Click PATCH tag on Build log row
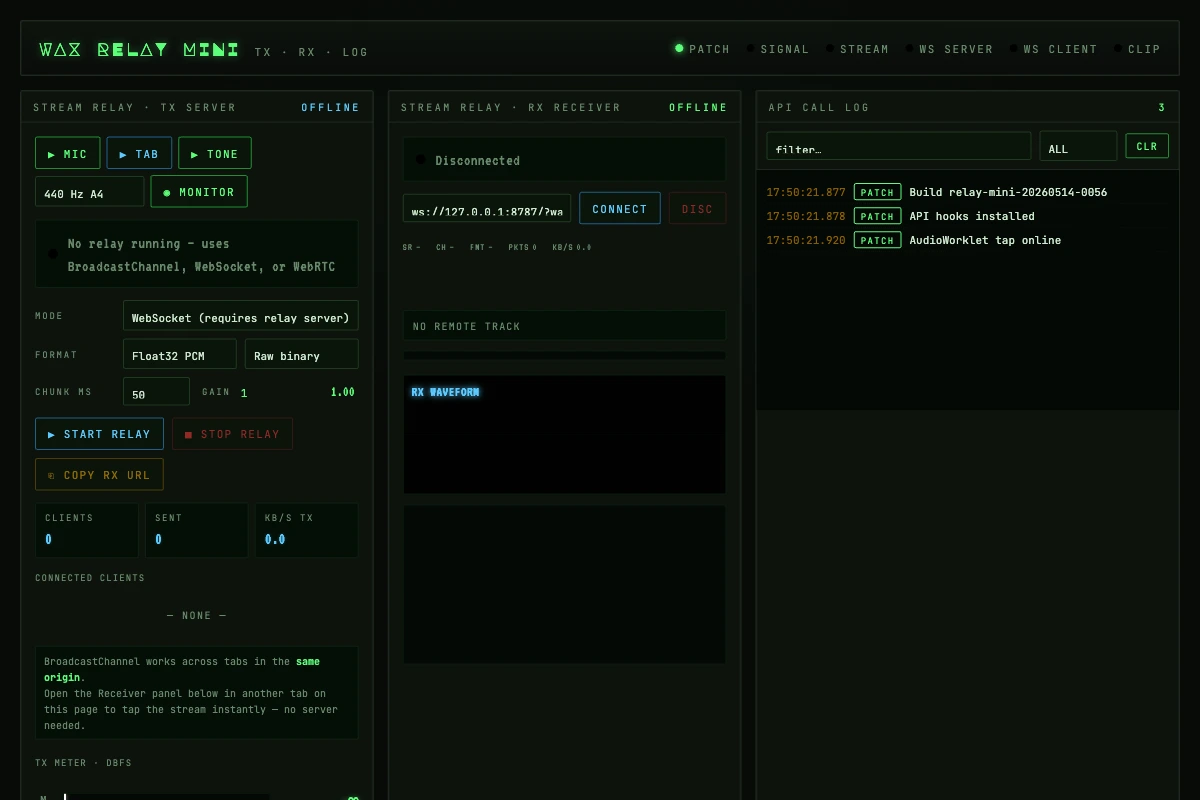Viewport: 1200px width, 800px height. pos(877,192)
